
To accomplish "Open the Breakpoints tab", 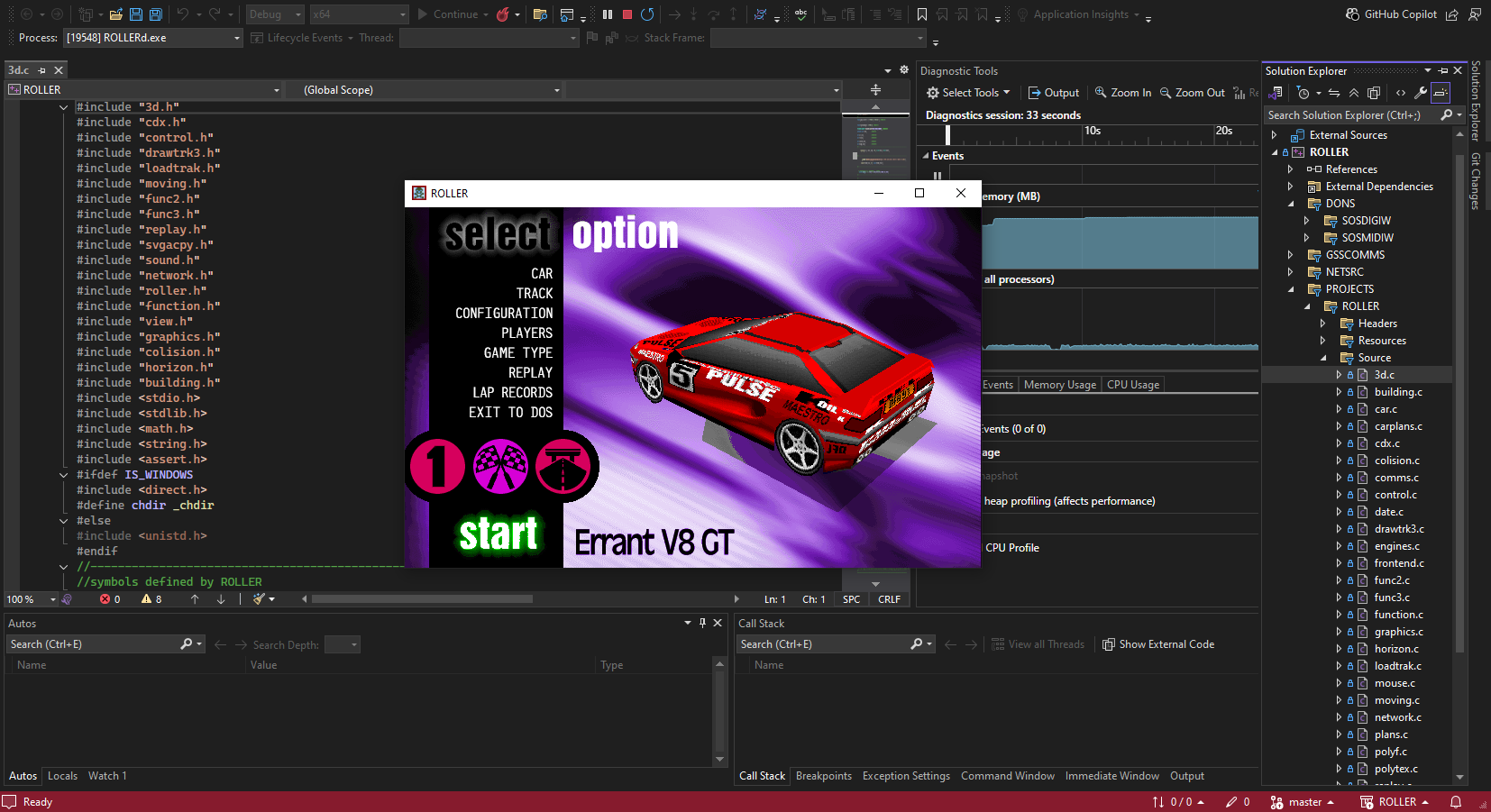I will (x=824, y=776).
